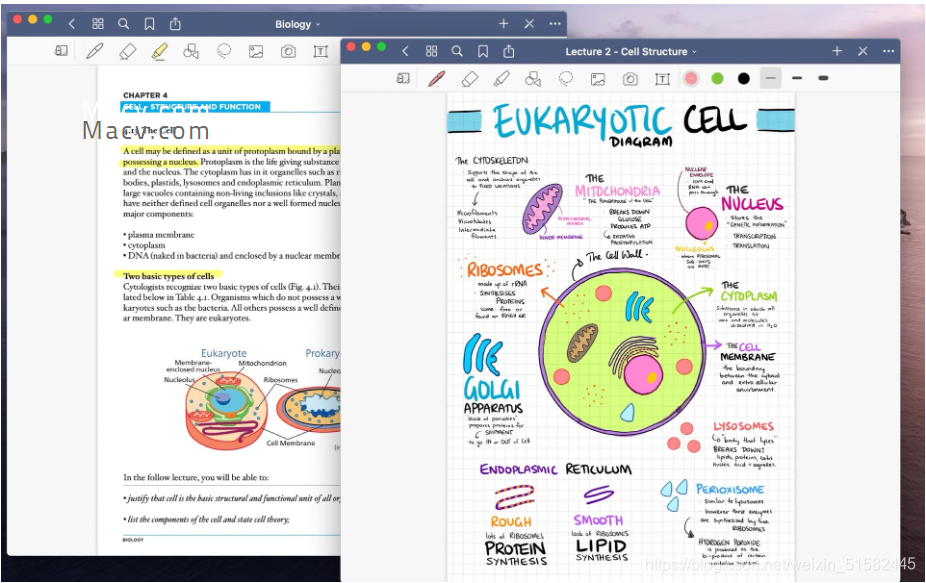926x583 pixels.
Task: Select the Lasso tool in Lecture 2 toolbar
Action: 566,79
